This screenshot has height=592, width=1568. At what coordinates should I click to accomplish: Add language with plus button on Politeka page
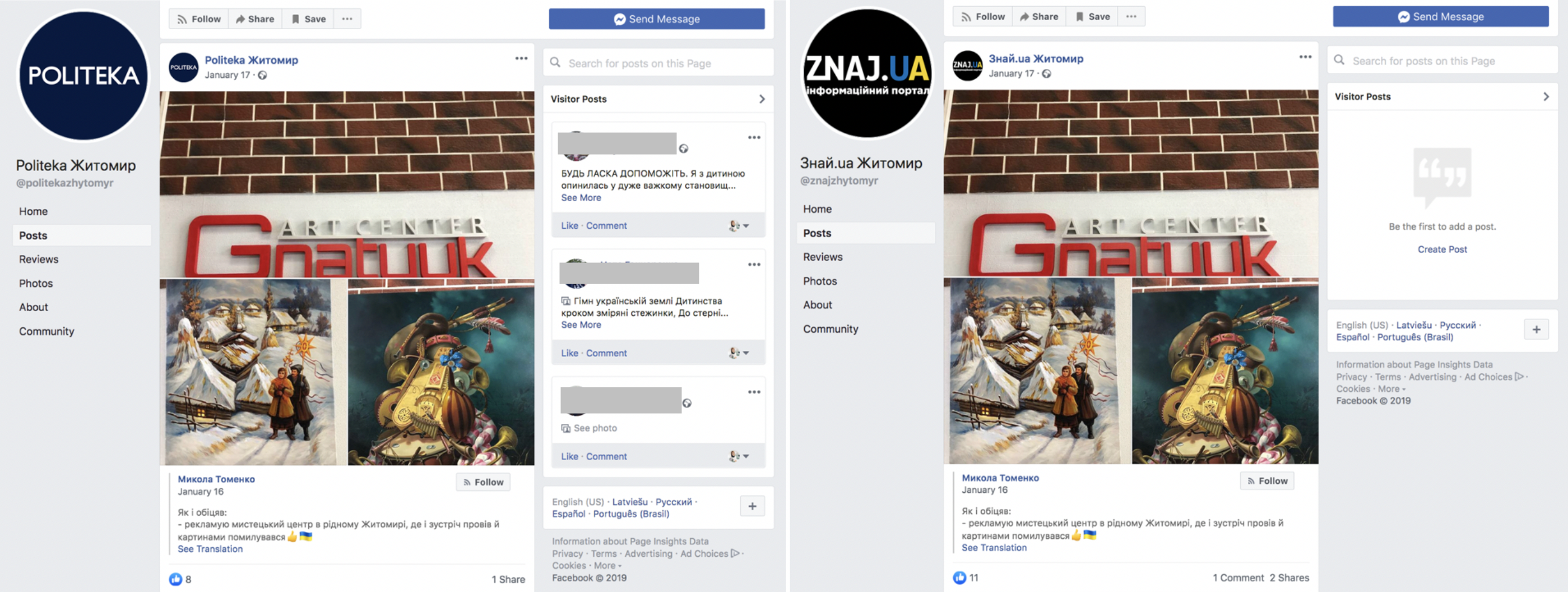(753, 506)
